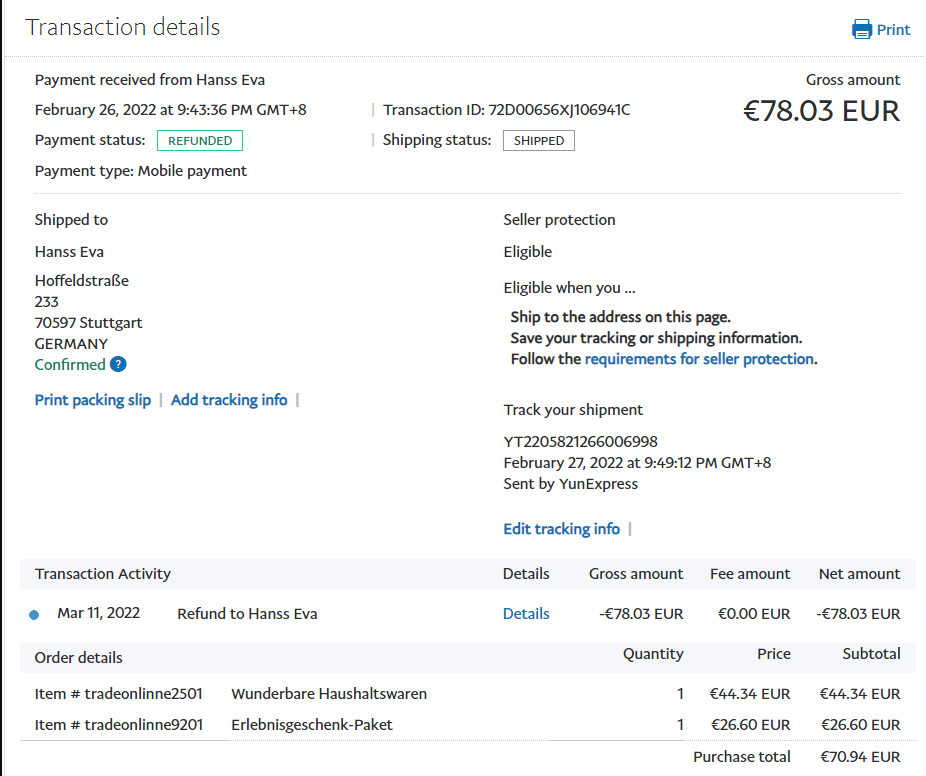This screenshot has width=926, height=776.
Task: Click the Wunderbare Haushaltswaren item name
Action: pyautogui.click(x=329, y=694)
